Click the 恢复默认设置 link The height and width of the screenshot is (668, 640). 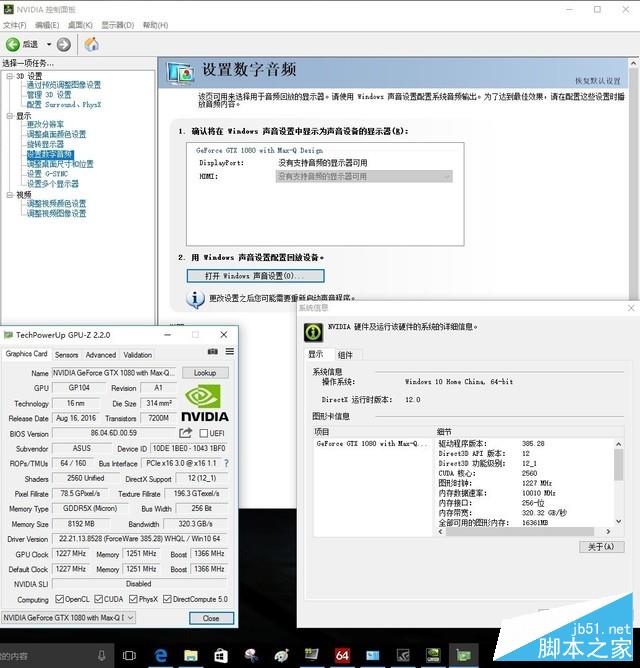(x=598, y=81)
